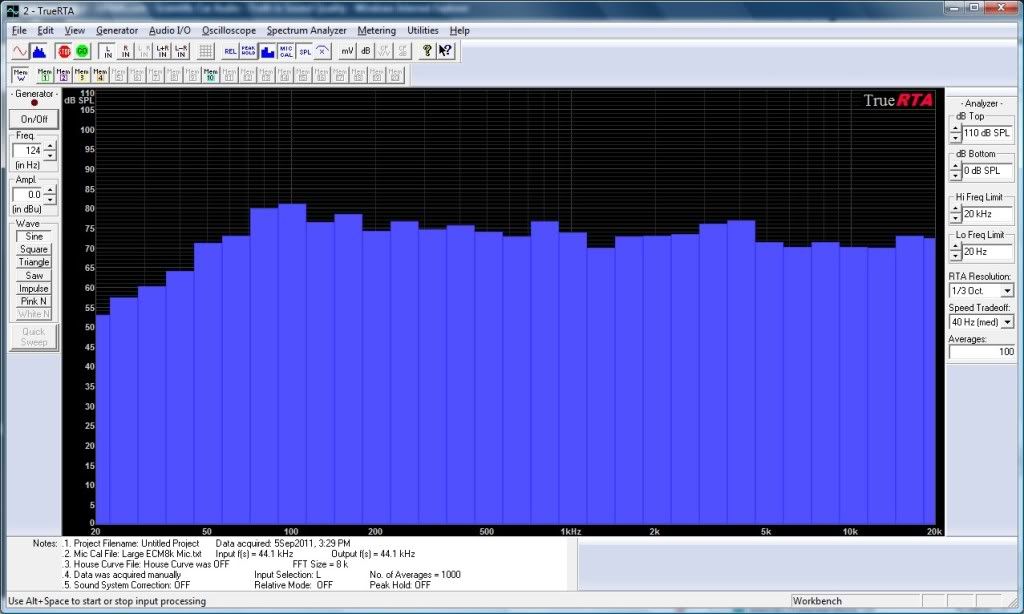
Task: Click the Impulse waveform button
Action: (x=34, y=288)
